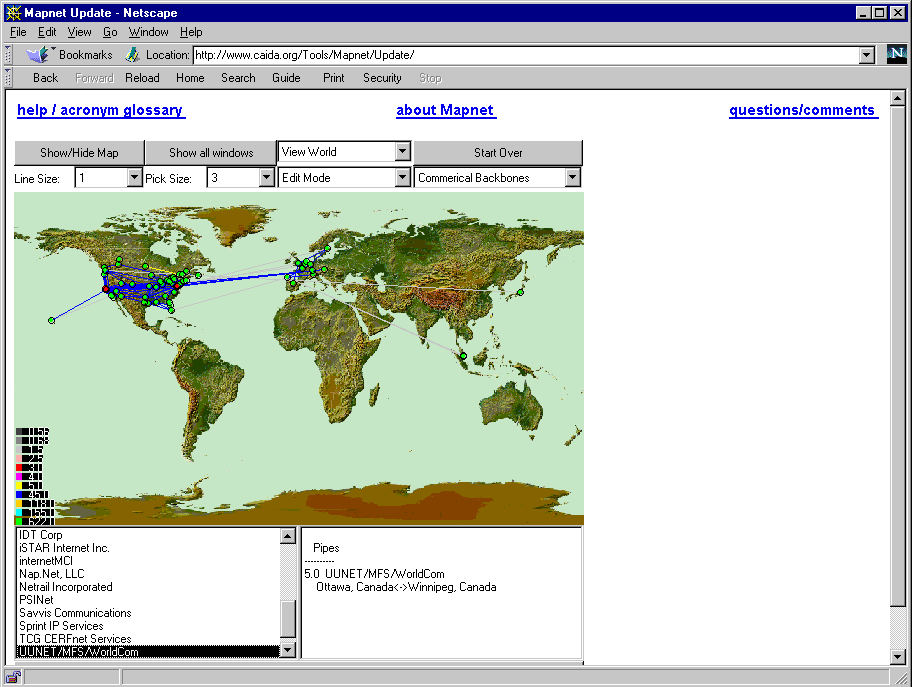Screen dimensions: 912x687
Task: Open the View menu
Action: 79,32
